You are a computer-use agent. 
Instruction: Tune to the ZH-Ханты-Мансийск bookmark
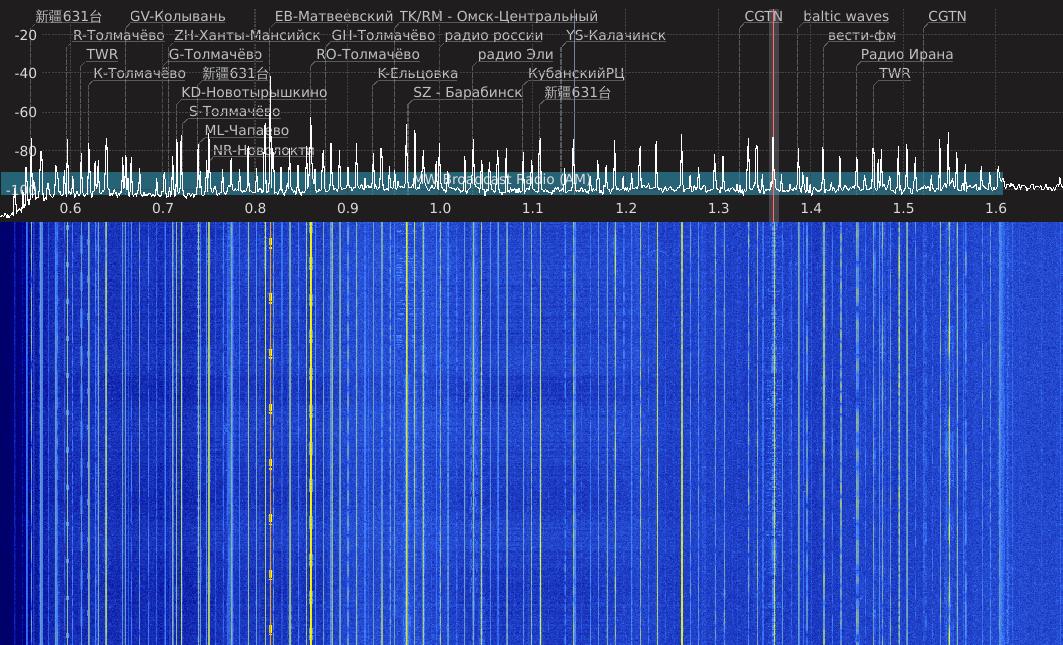(247, 35)
